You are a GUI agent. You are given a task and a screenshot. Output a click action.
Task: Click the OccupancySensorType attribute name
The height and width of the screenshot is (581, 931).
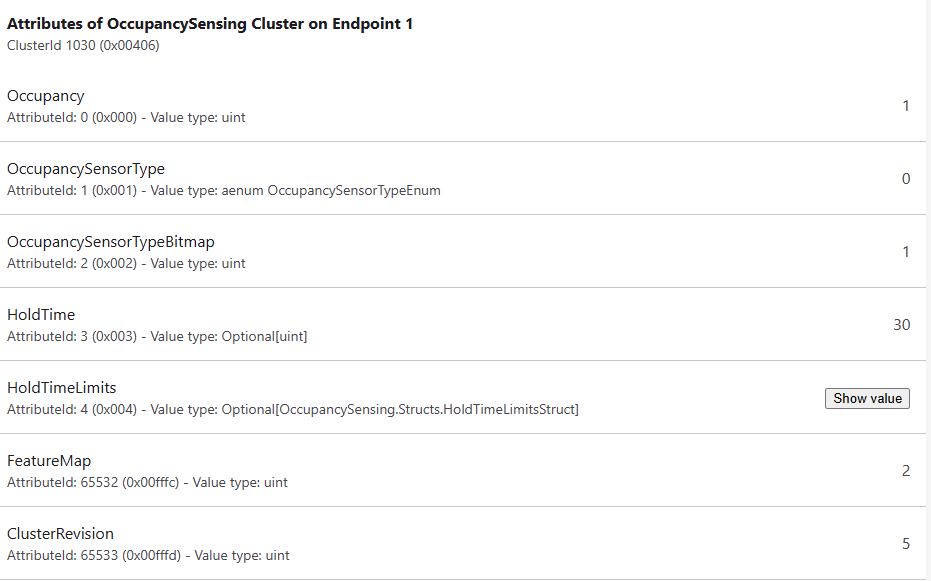click(x=86, y=169)
